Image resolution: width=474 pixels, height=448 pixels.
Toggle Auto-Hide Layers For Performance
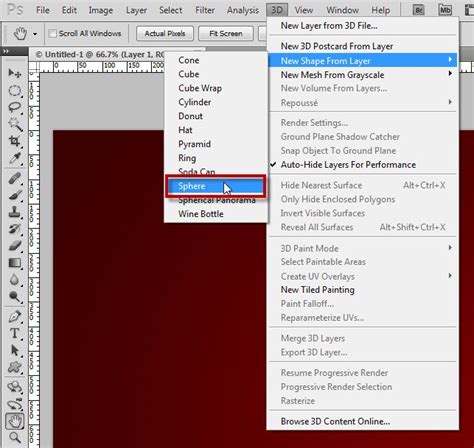click(x=348, y=165)
